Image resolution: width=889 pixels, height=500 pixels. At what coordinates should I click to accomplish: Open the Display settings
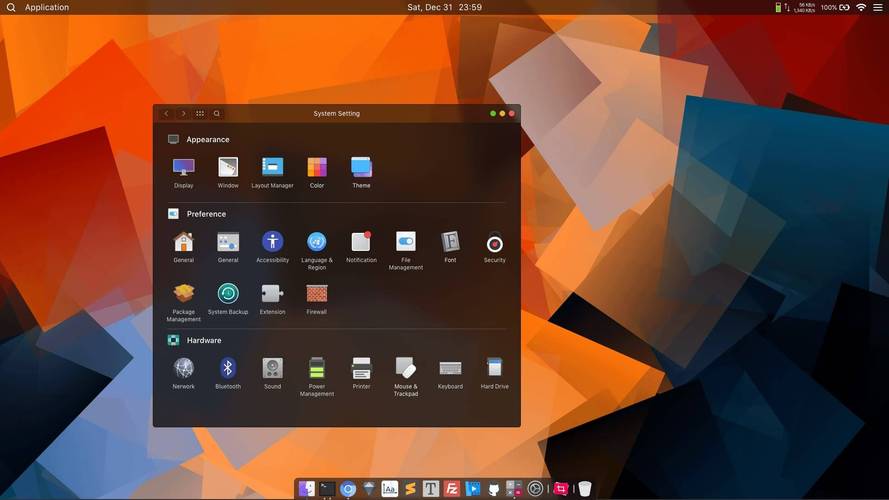[x=184, y=173]
